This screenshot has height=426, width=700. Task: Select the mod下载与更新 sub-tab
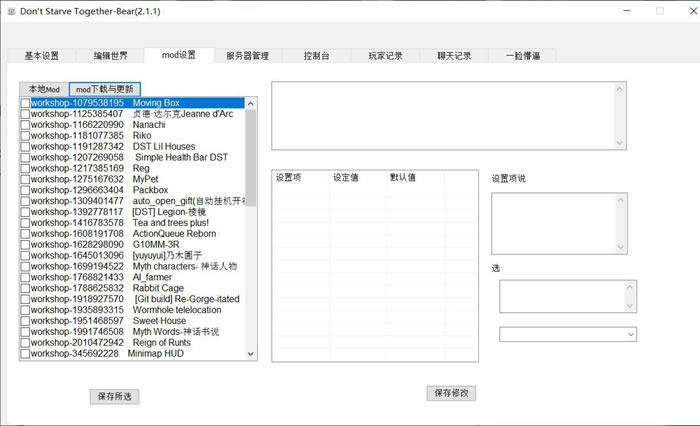click(104, 90)
